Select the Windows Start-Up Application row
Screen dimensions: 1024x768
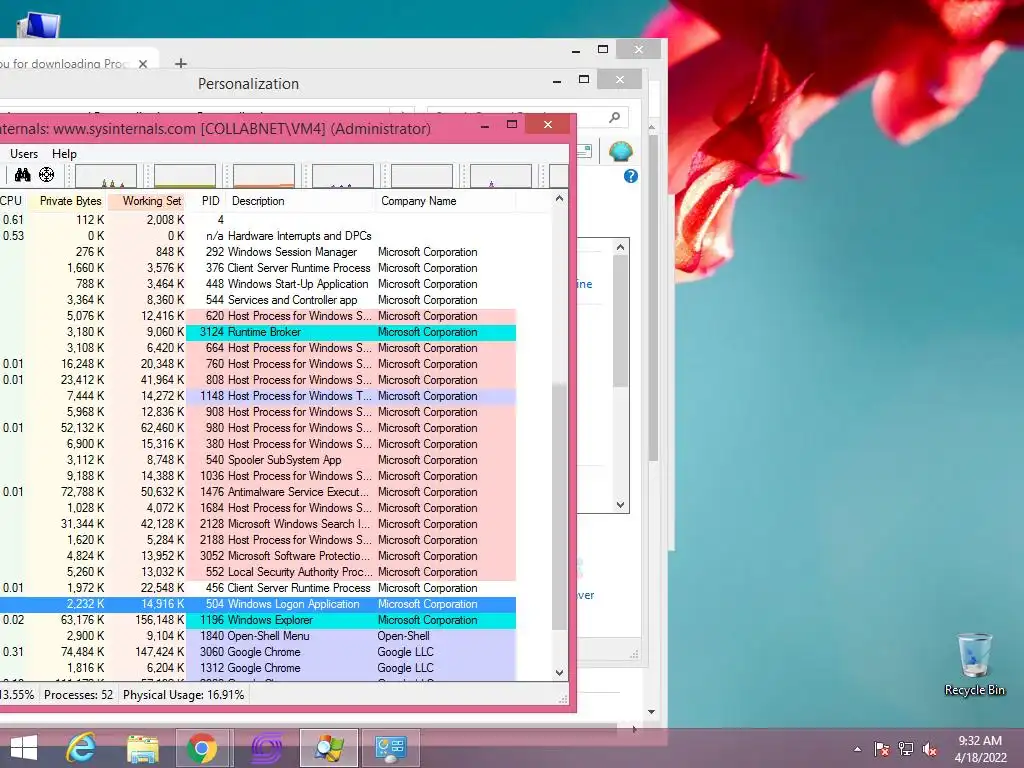(258, 284)
